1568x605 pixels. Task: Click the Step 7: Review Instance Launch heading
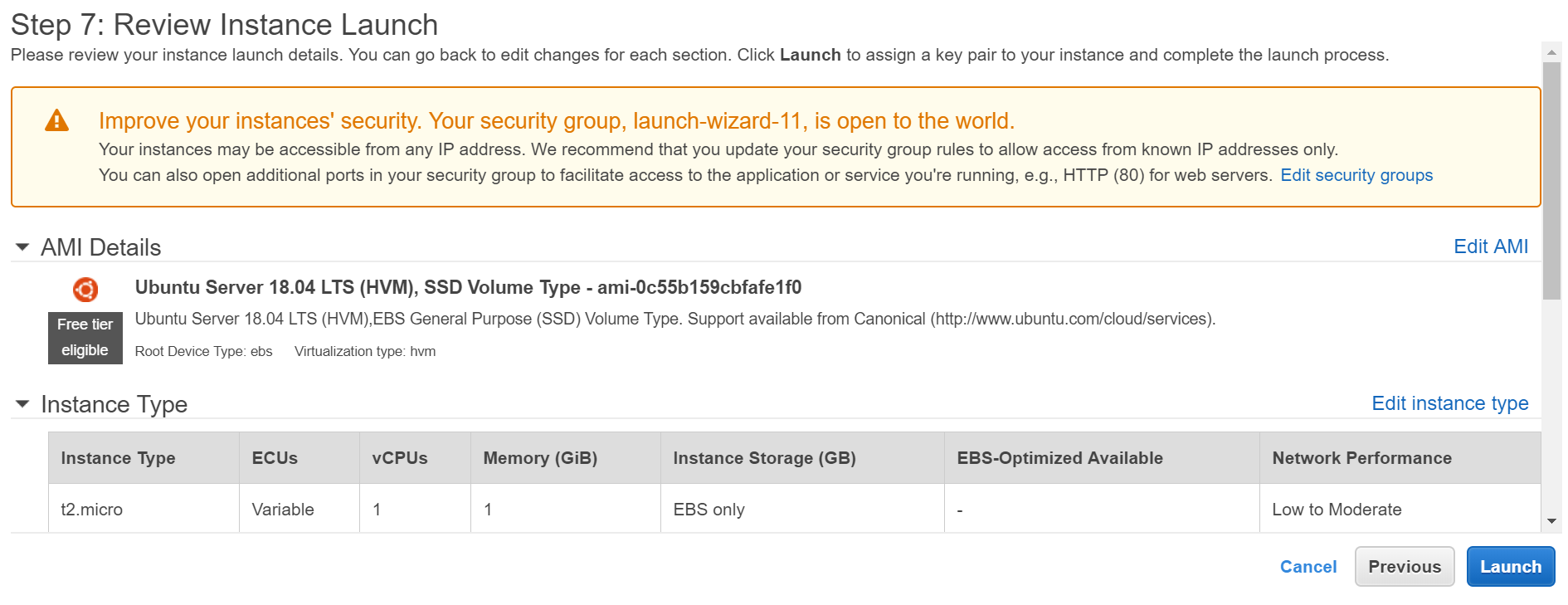(x=224, y=25)
